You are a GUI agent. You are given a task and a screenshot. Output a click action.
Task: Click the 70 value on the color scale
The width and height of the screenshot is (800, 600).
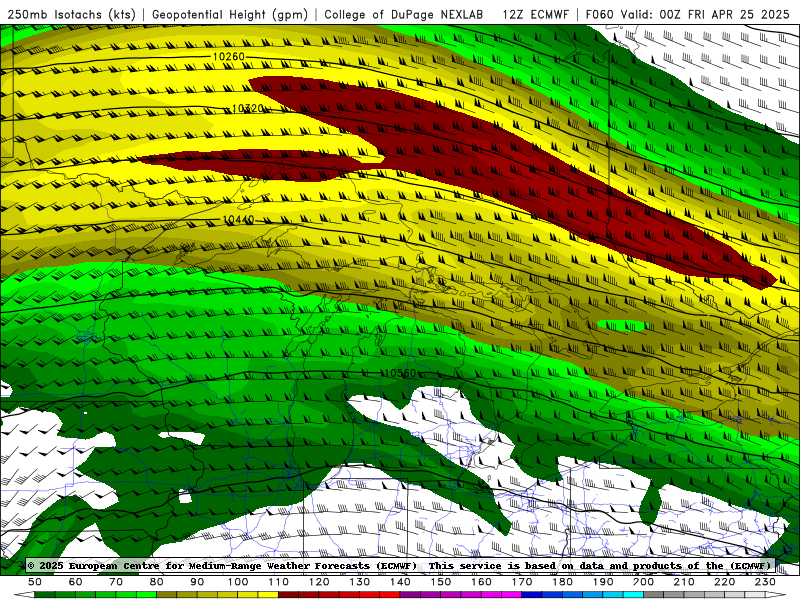coord(116,582)
